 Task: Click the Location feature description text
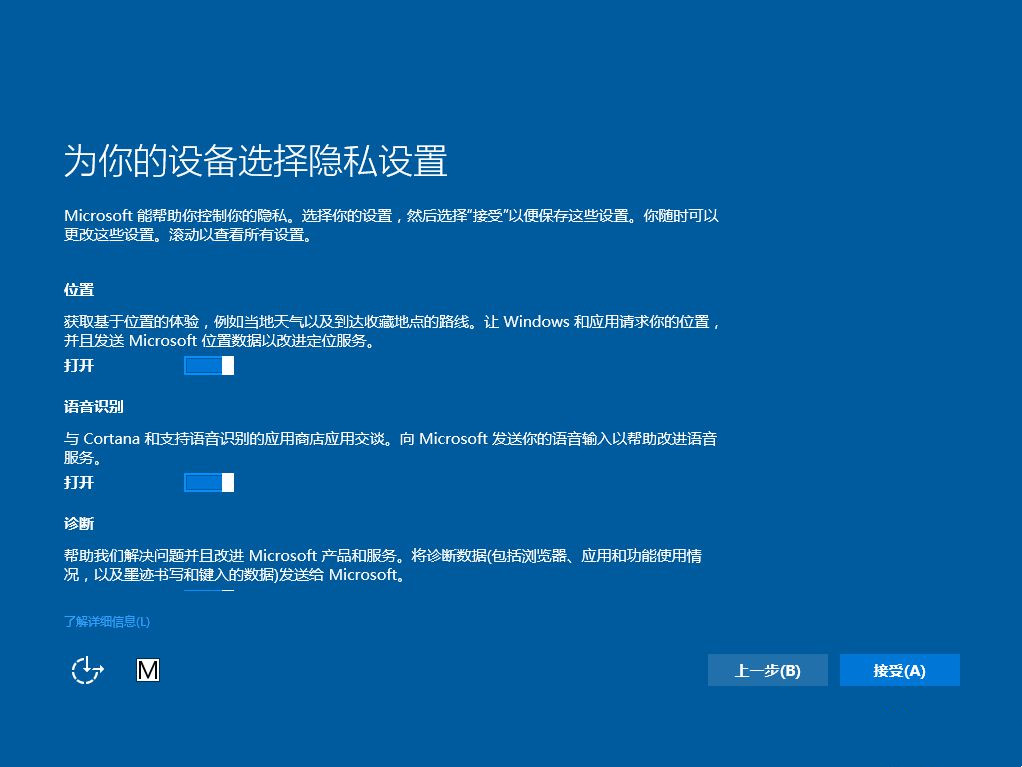coord(390,331)
